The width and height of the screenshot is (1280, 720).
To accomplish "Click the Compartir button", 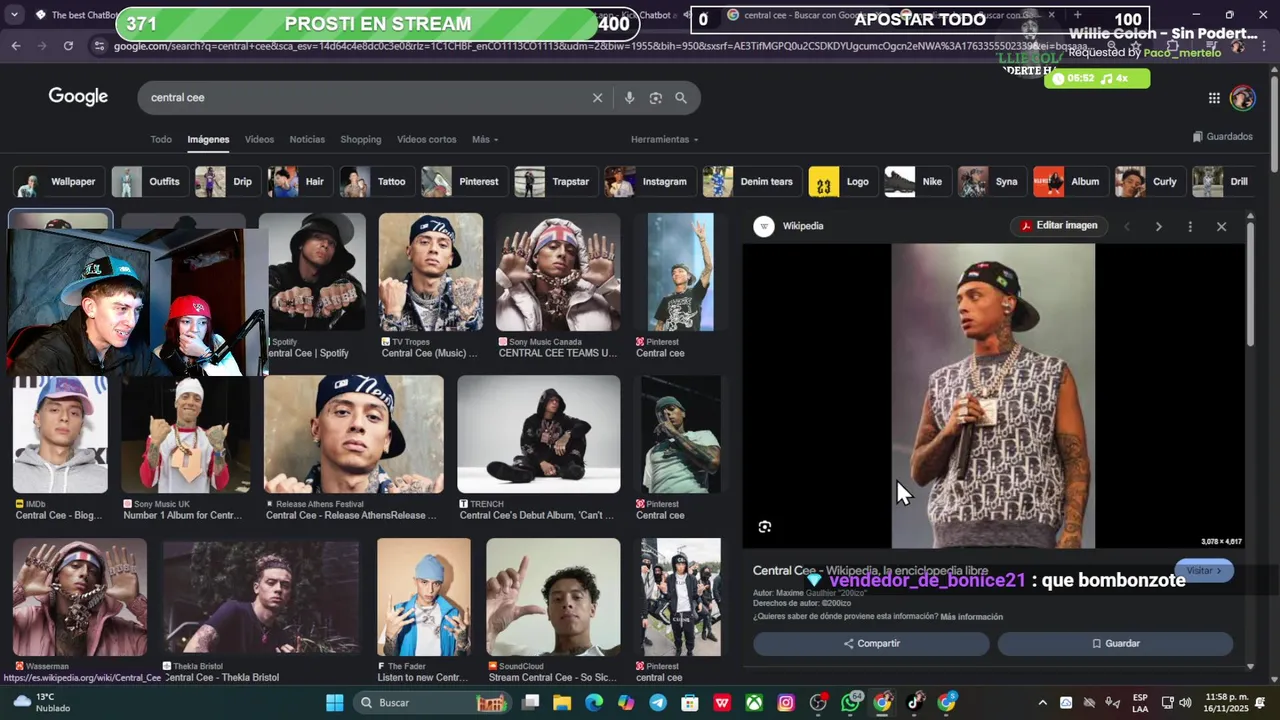I will 871,644.
